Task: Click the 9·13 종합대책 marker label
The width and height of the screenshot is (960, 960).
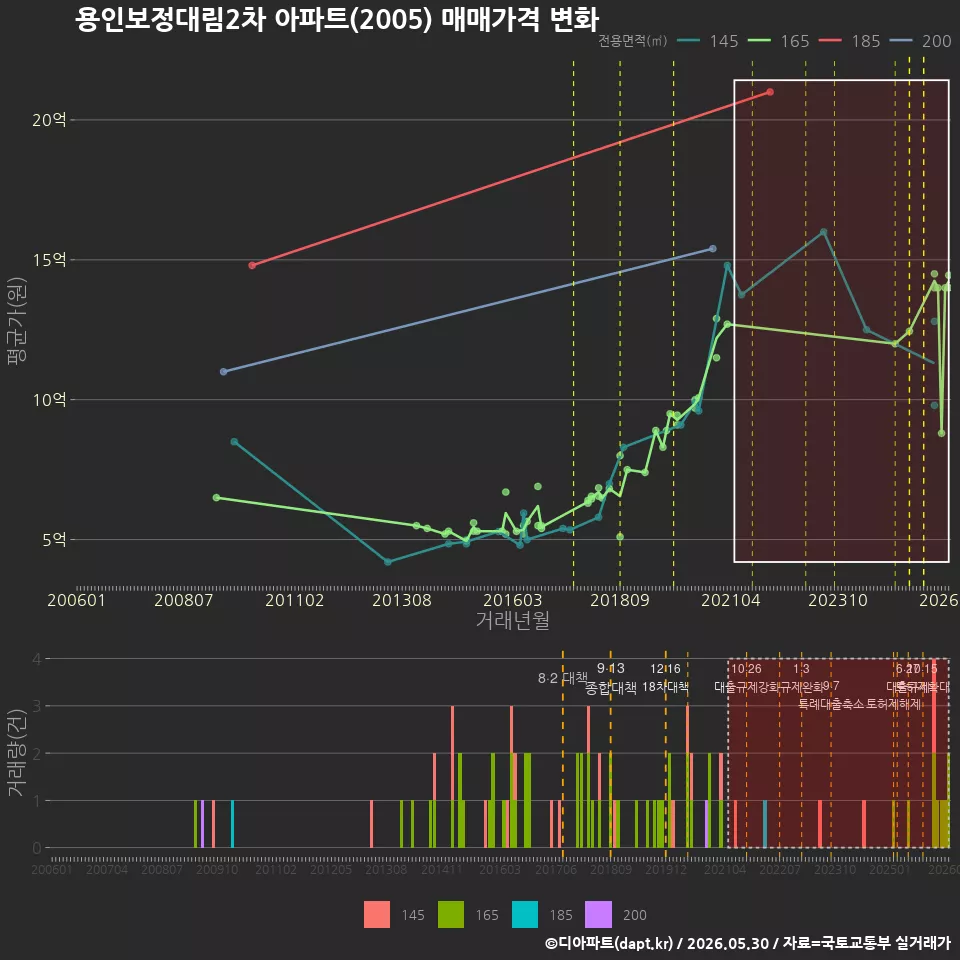Action: click(610, 678)
